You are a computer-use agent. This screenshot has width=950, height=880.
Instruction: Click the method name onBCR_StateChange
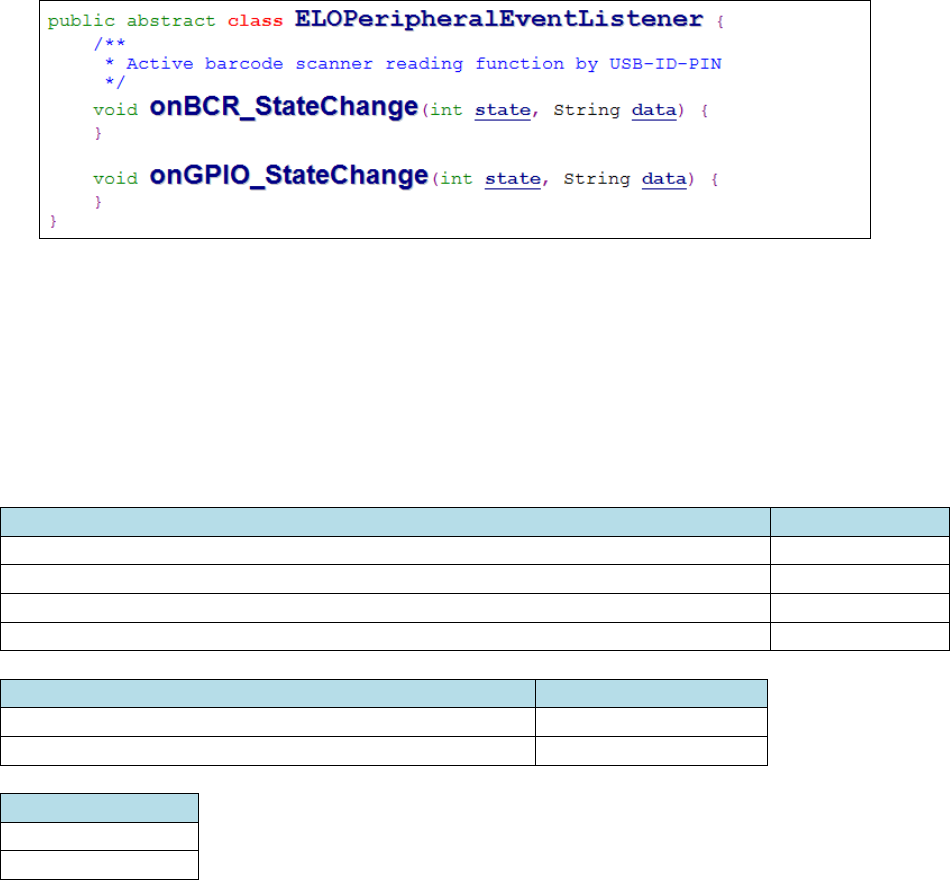coord(284,107)
